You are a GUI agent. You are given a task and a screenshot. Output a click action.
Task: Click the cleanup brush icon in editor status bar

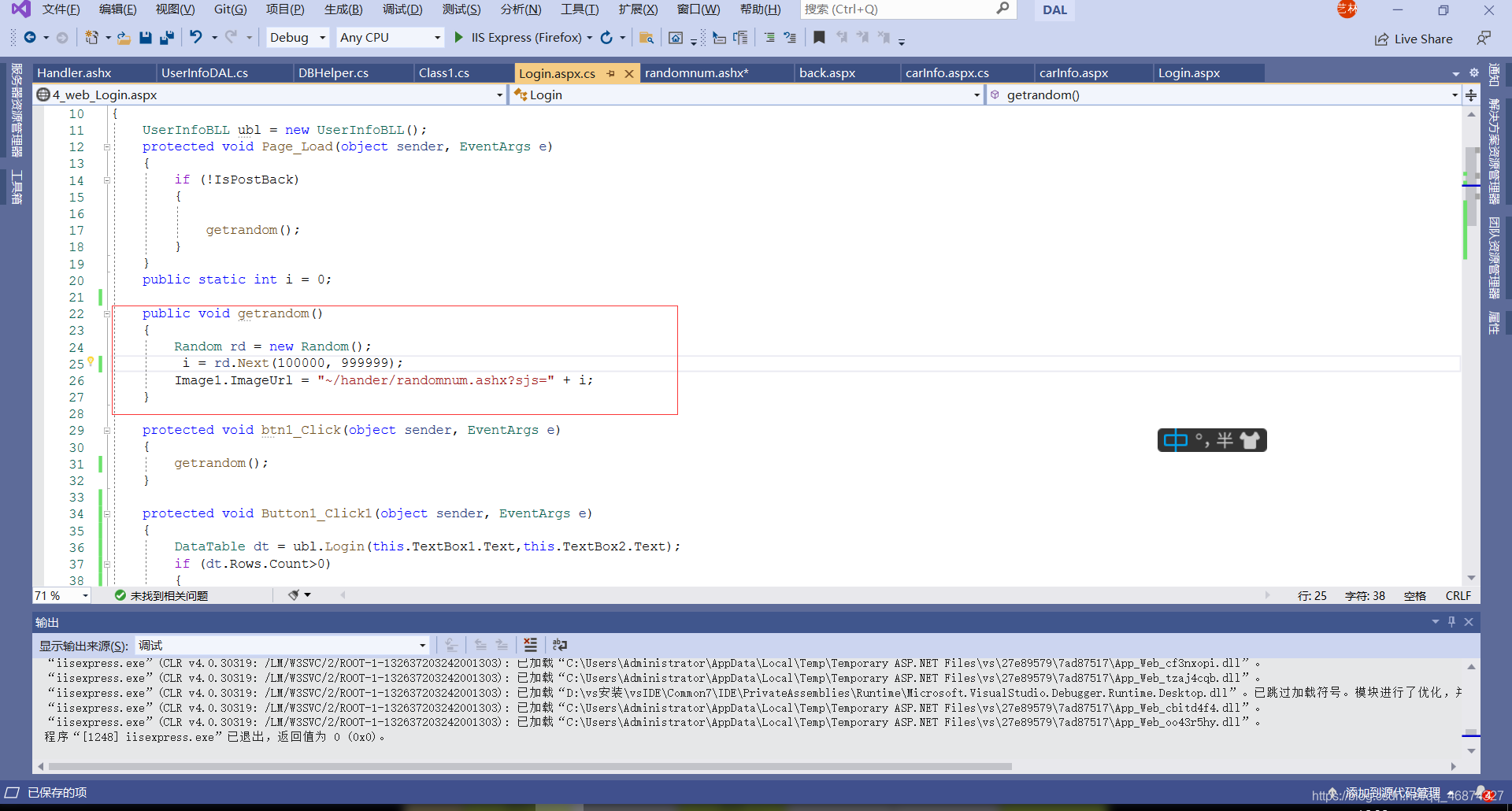[294, 595]
